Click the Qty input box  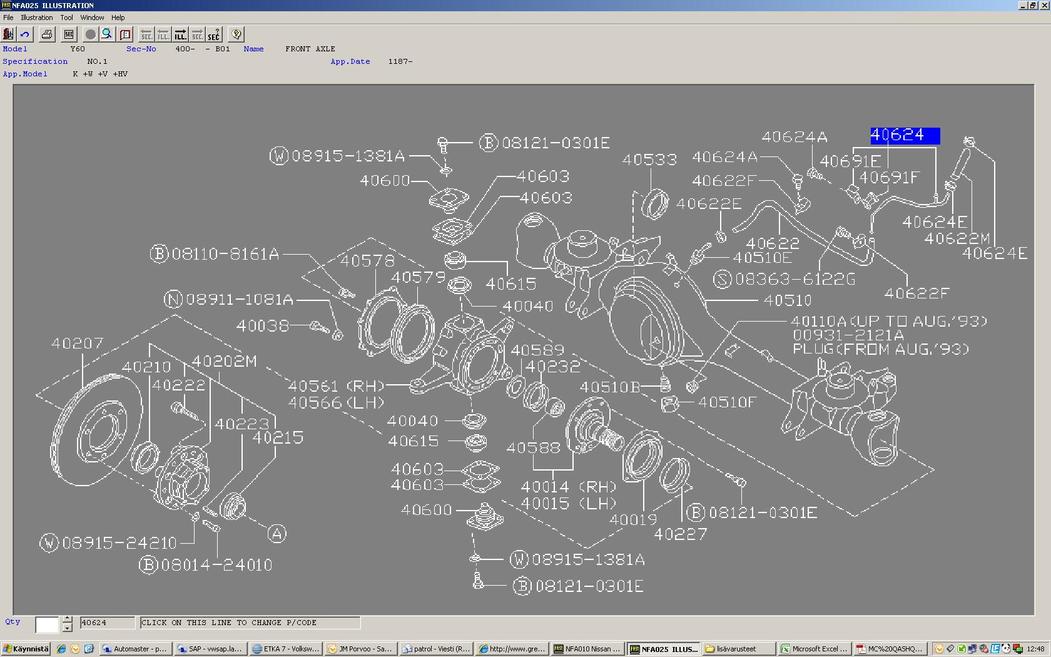click(47, 624)
